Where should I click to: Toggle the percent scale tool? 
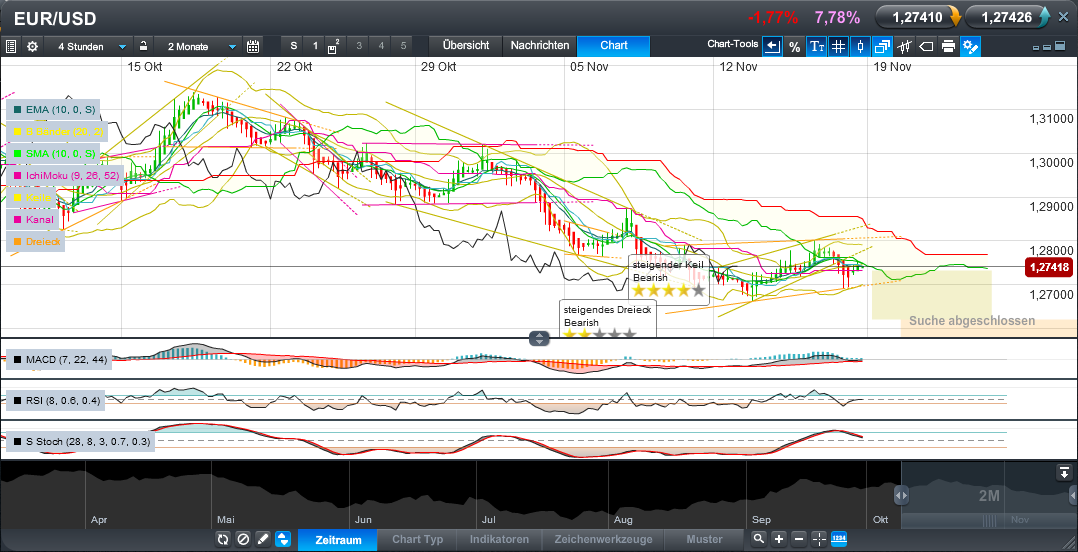(x=794, y=47)
